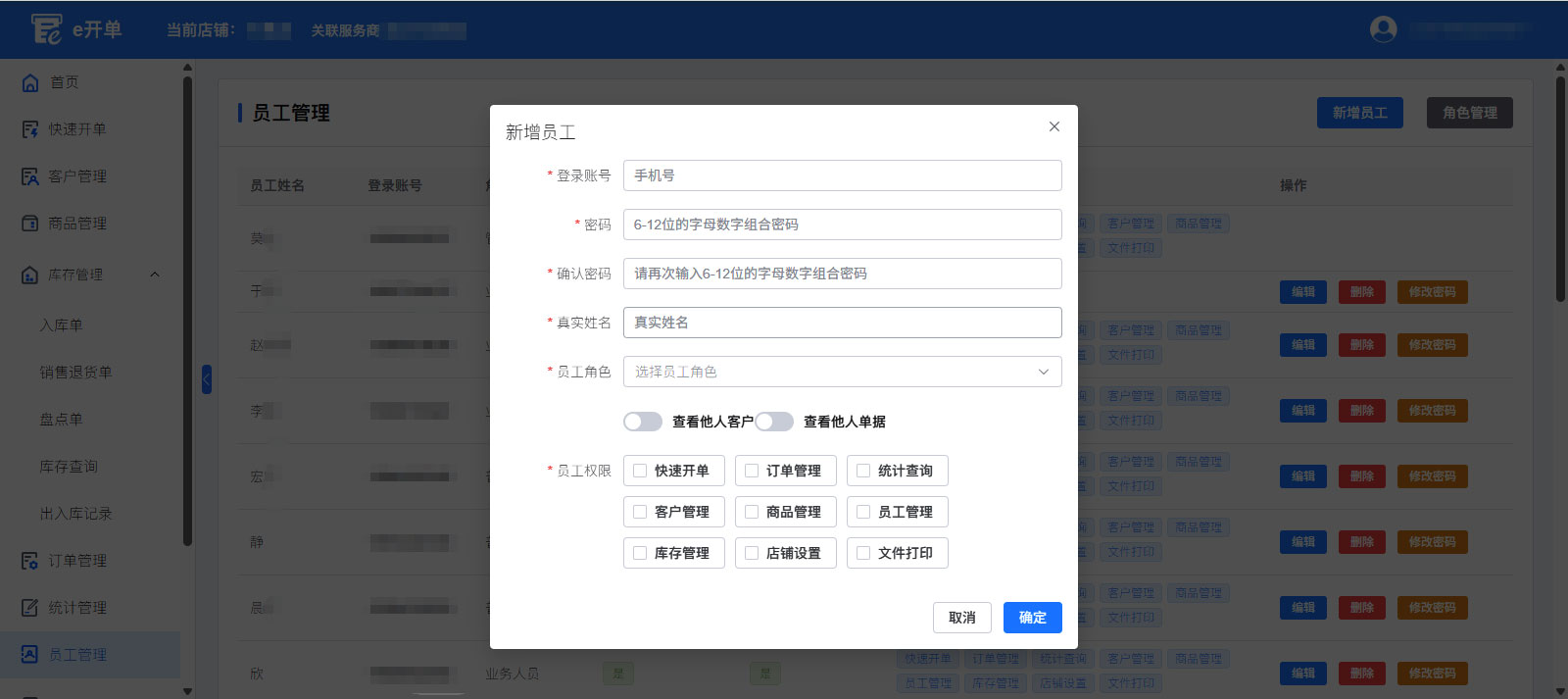Click the 客户管理 sidebar icon

tap(30, 176)
